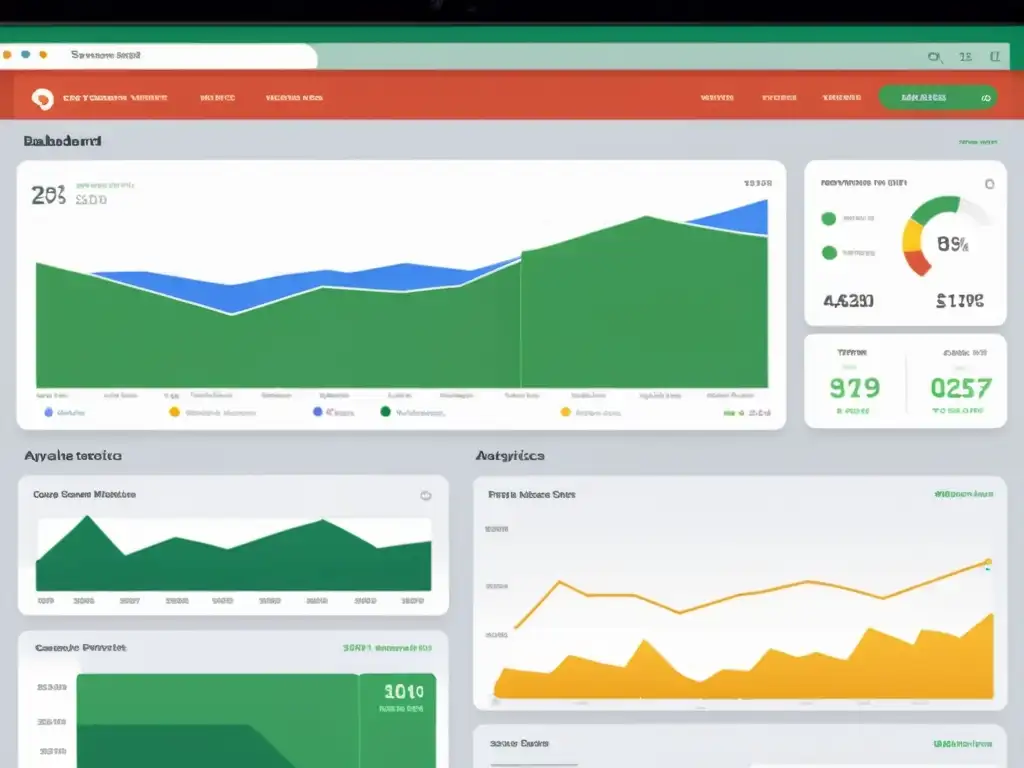Click the middle icon in browser top-right bar

pyautogui.click(x=965, y=58)
